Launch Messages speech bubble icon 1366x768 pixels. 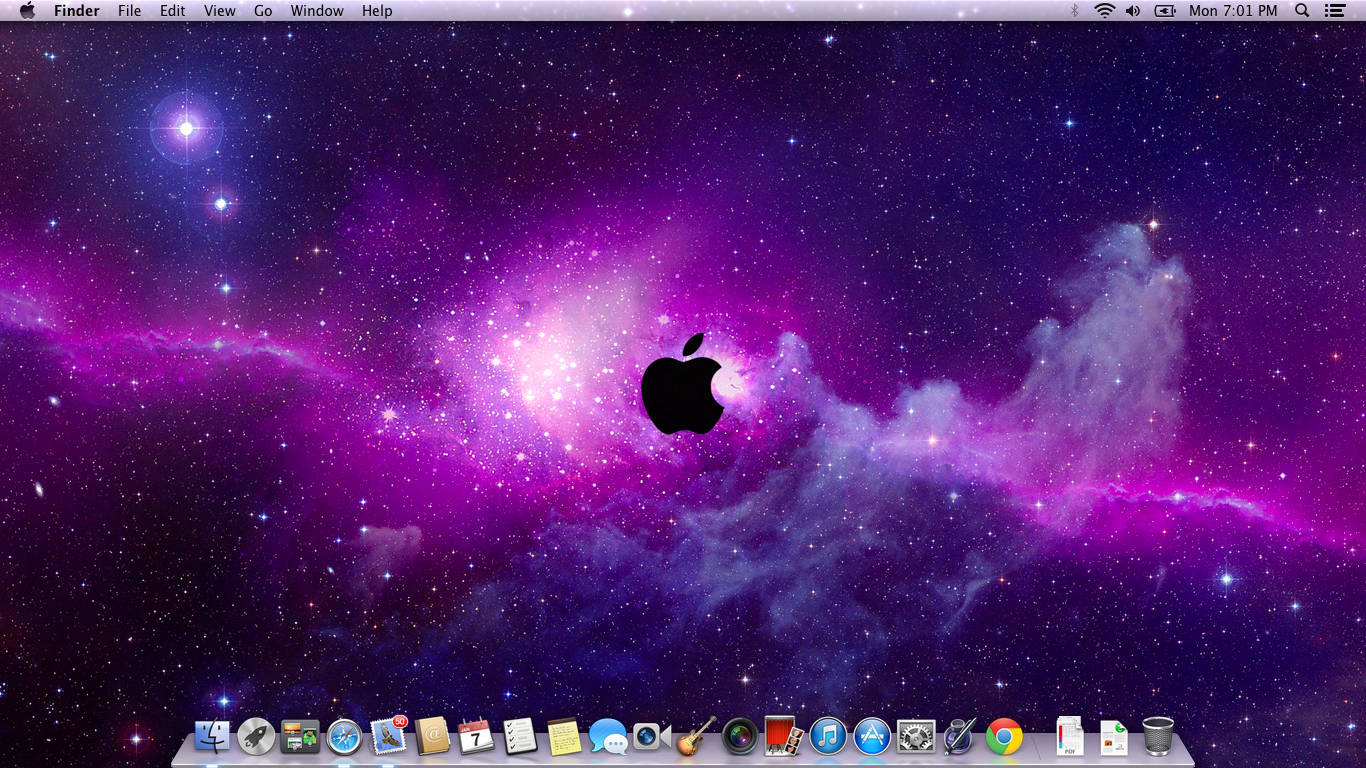608,737
